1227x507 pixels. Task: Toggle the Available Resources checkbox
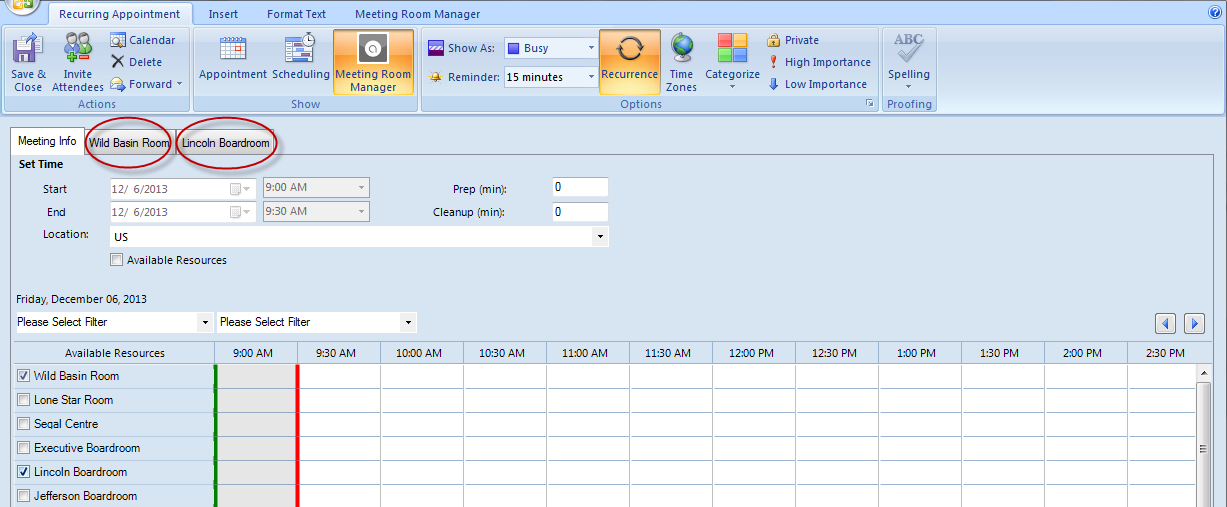tap(117, 260)
